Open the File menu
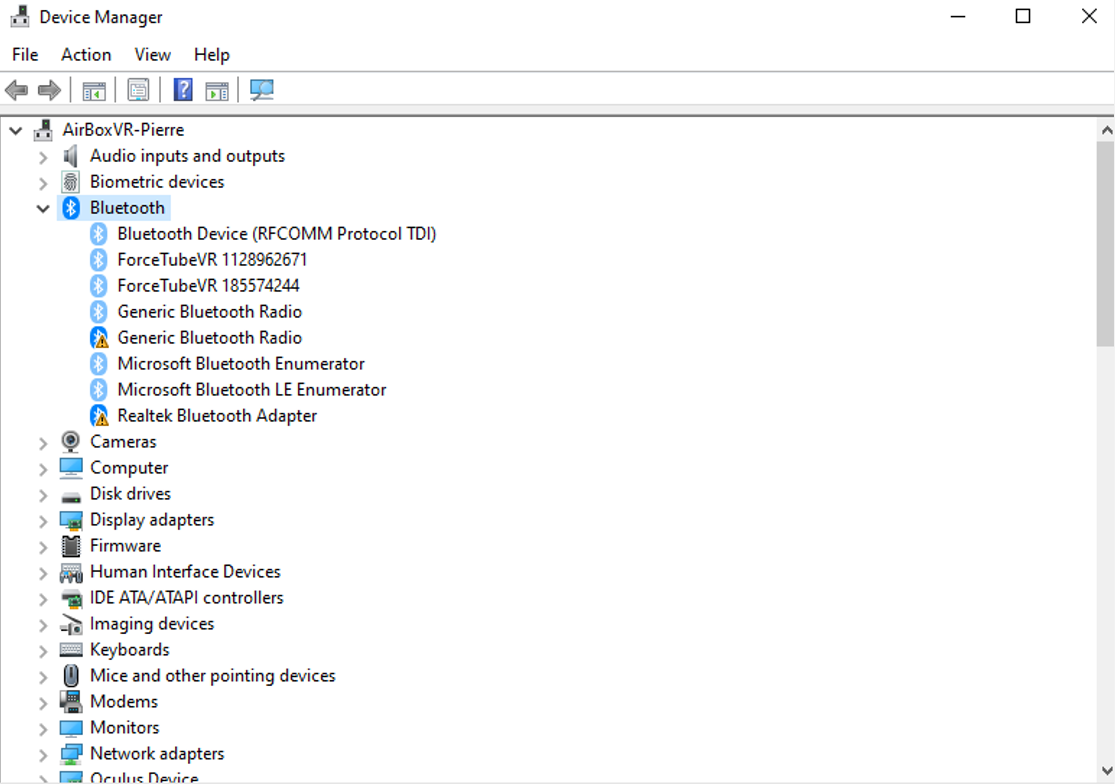This screenshot has height=784, width=1115. coord(25,55)
